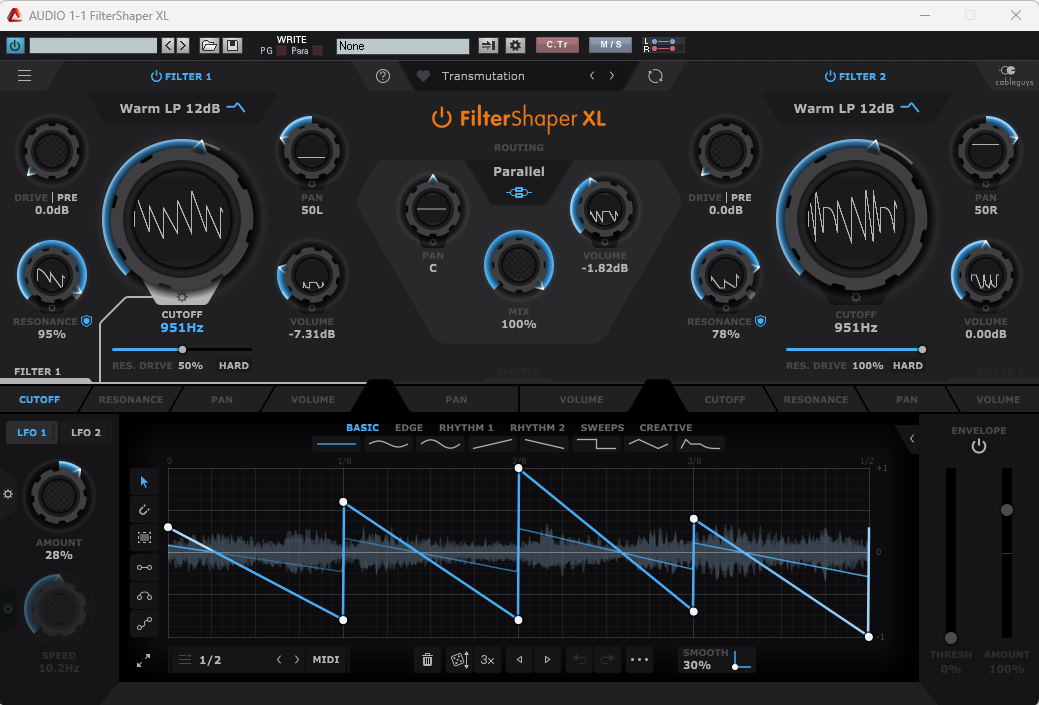Click the random preset circular arrows icon
Image resolution: width=1039 pixels, height=705 pixels.
pos(655,76)
